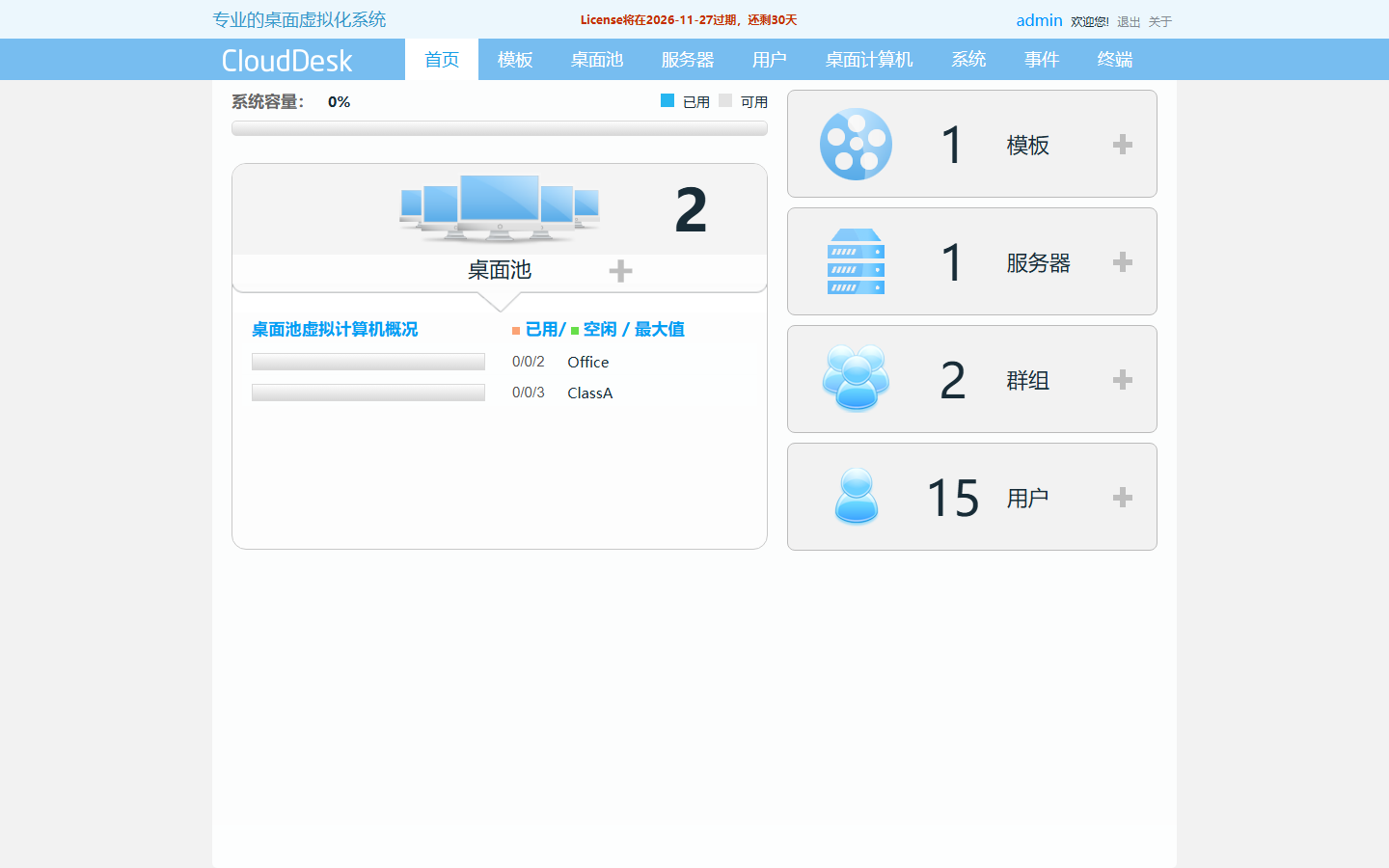The image size is (1389, 868).
Task: Add a new template with plus icon
Action: coord(1123,145)
